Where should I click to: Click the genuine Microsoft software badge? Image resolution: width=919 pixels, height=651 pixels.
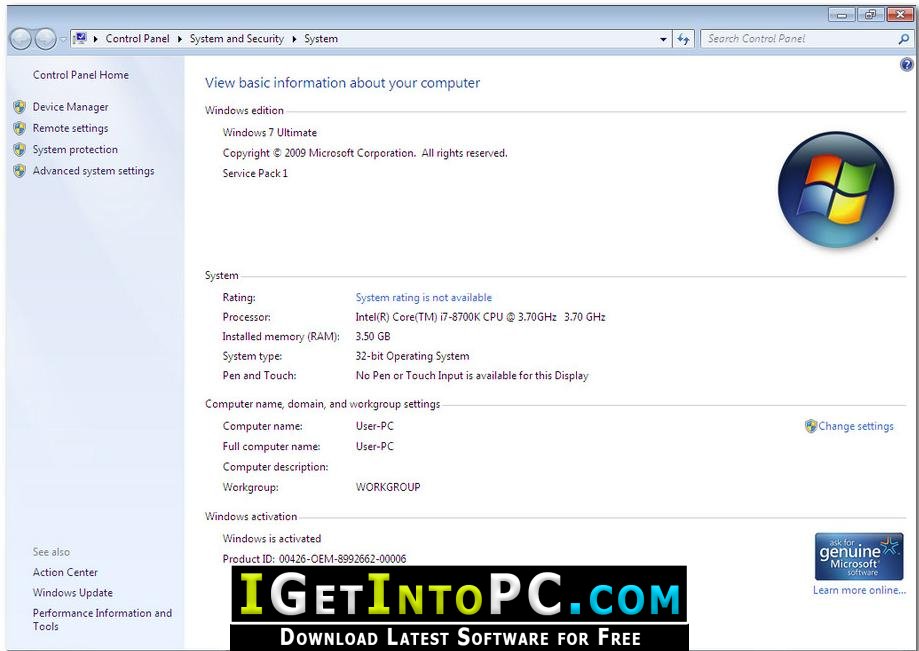pos(859,556)
